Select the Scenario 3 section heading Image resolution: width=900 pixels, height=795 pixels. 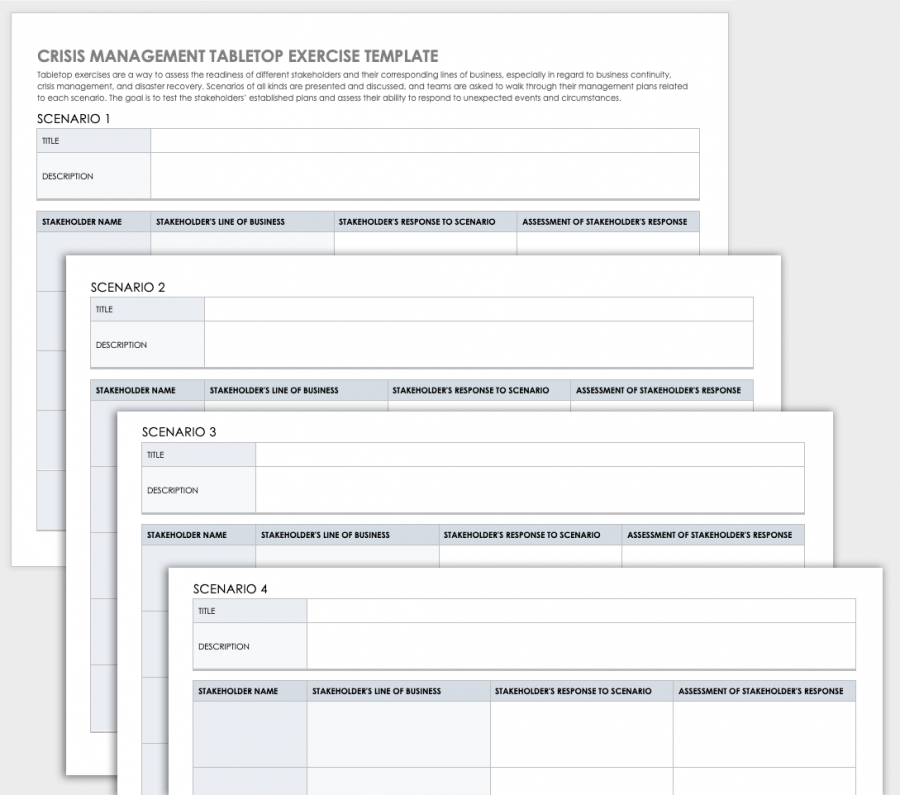179,432
